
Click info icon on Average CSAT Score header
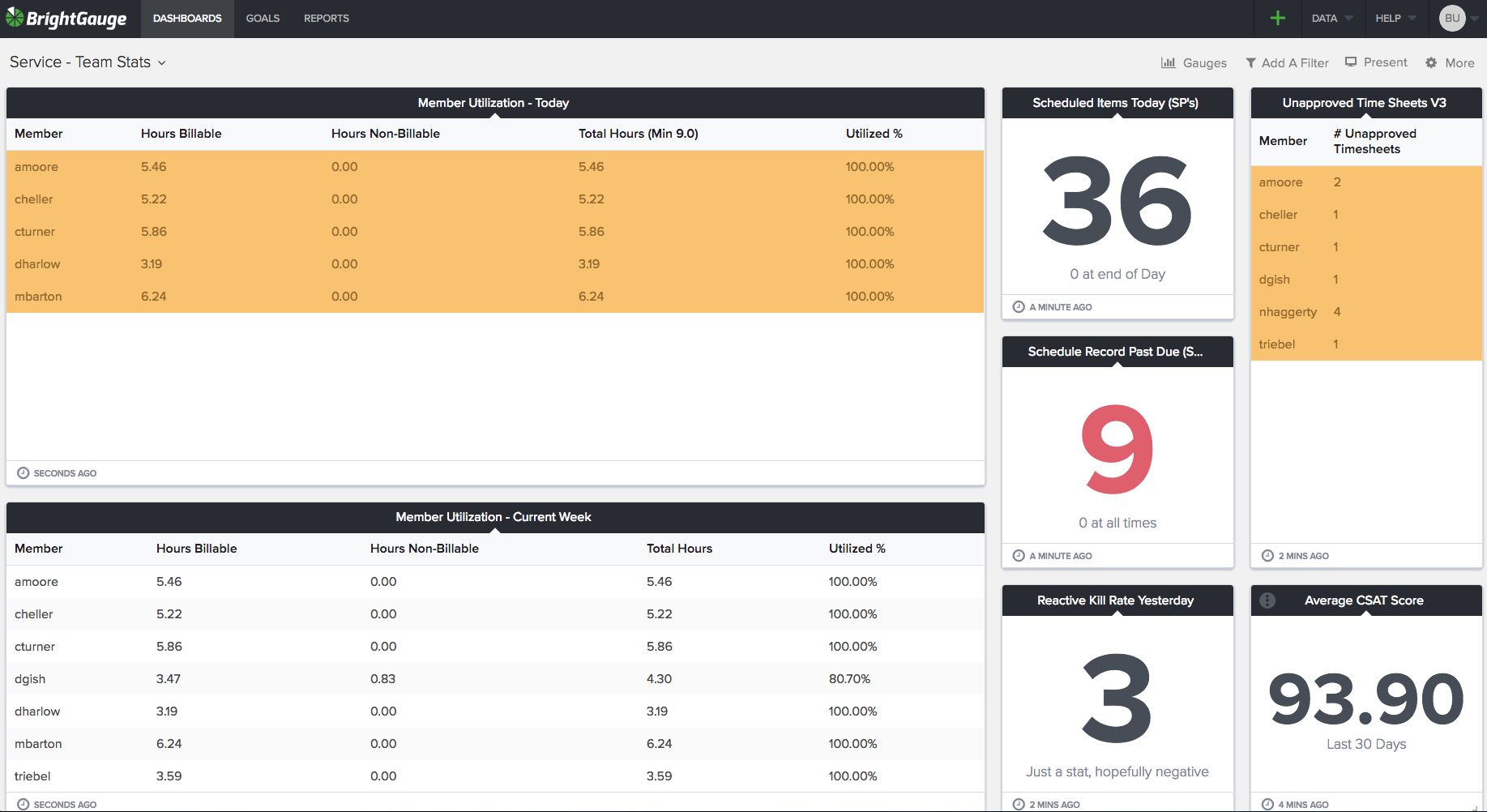point(1267,600)
